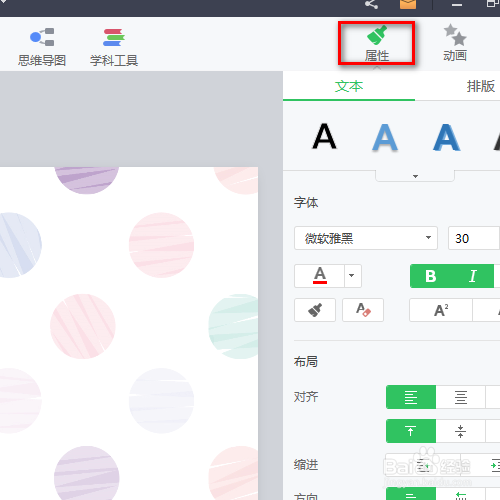Open the 动画 animation panel
This screenshot has height=500, width=500.
(455, 43)
